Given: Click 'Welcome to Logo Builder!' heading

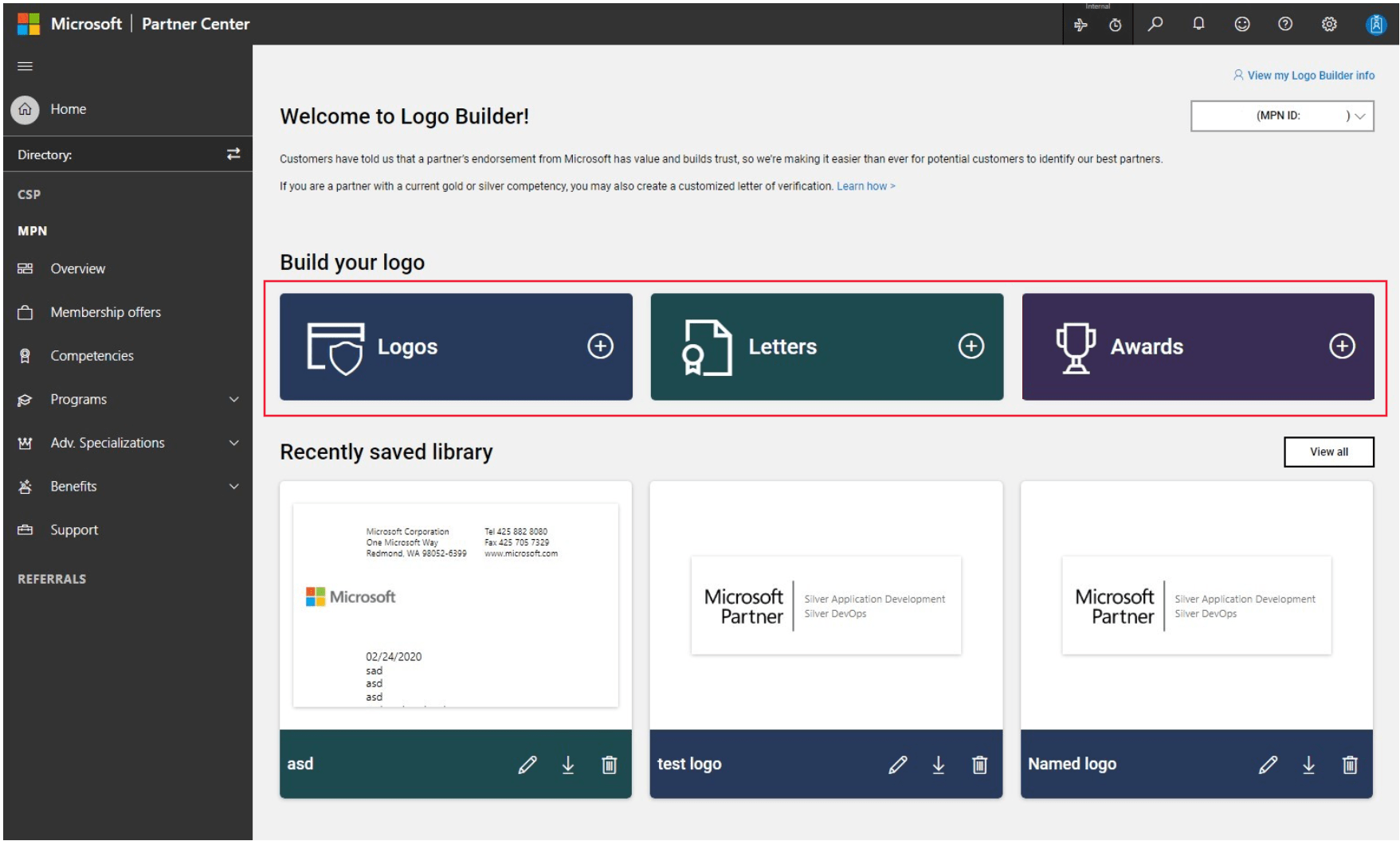Looking at the screenshot, I should click(405, 116).
